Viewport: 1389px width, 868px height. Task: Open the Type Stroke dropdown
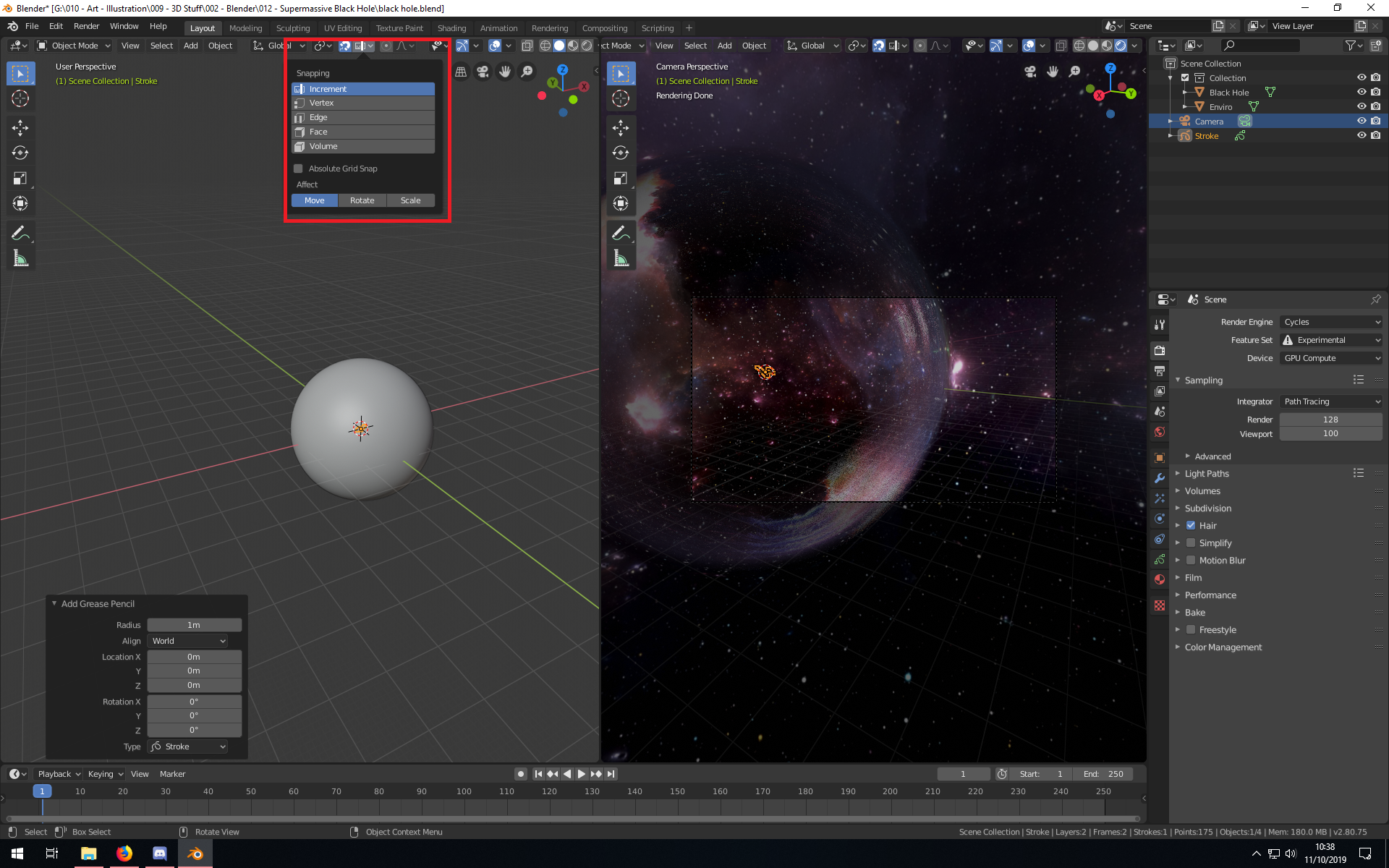(x=188, y=746)
